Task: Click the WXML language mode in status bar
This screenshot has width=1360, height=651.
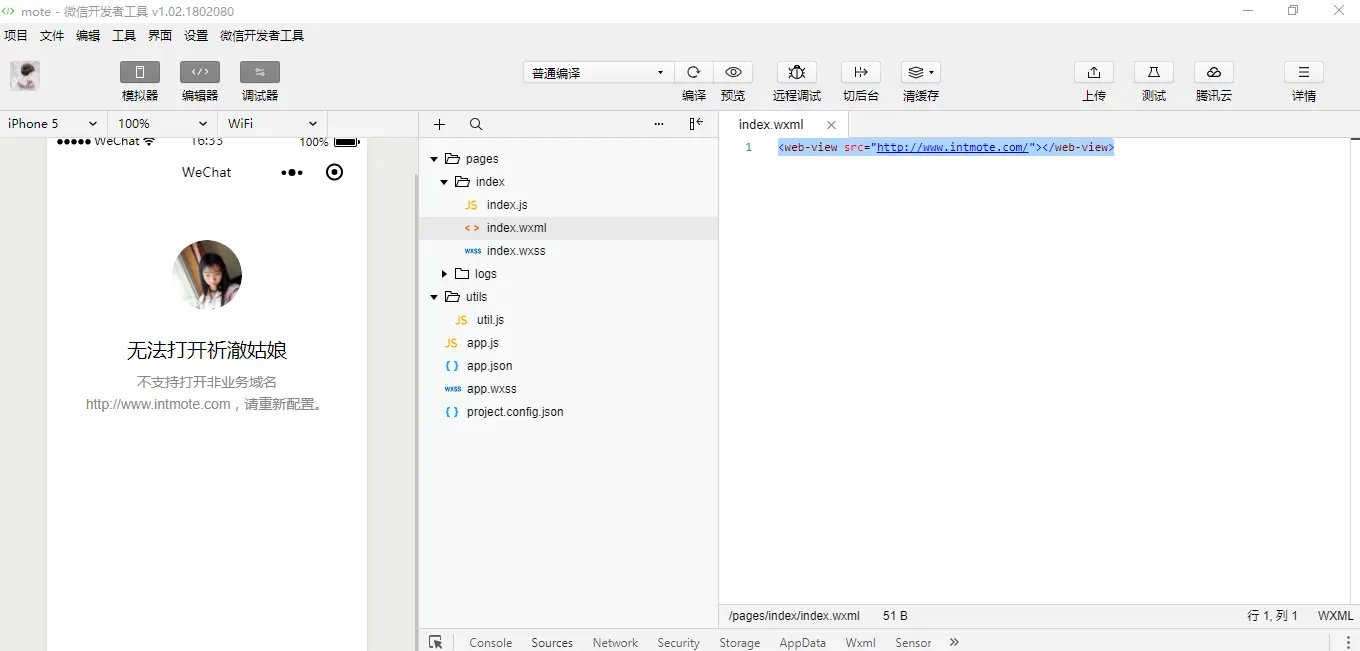Action: (x=1336, y=616)
